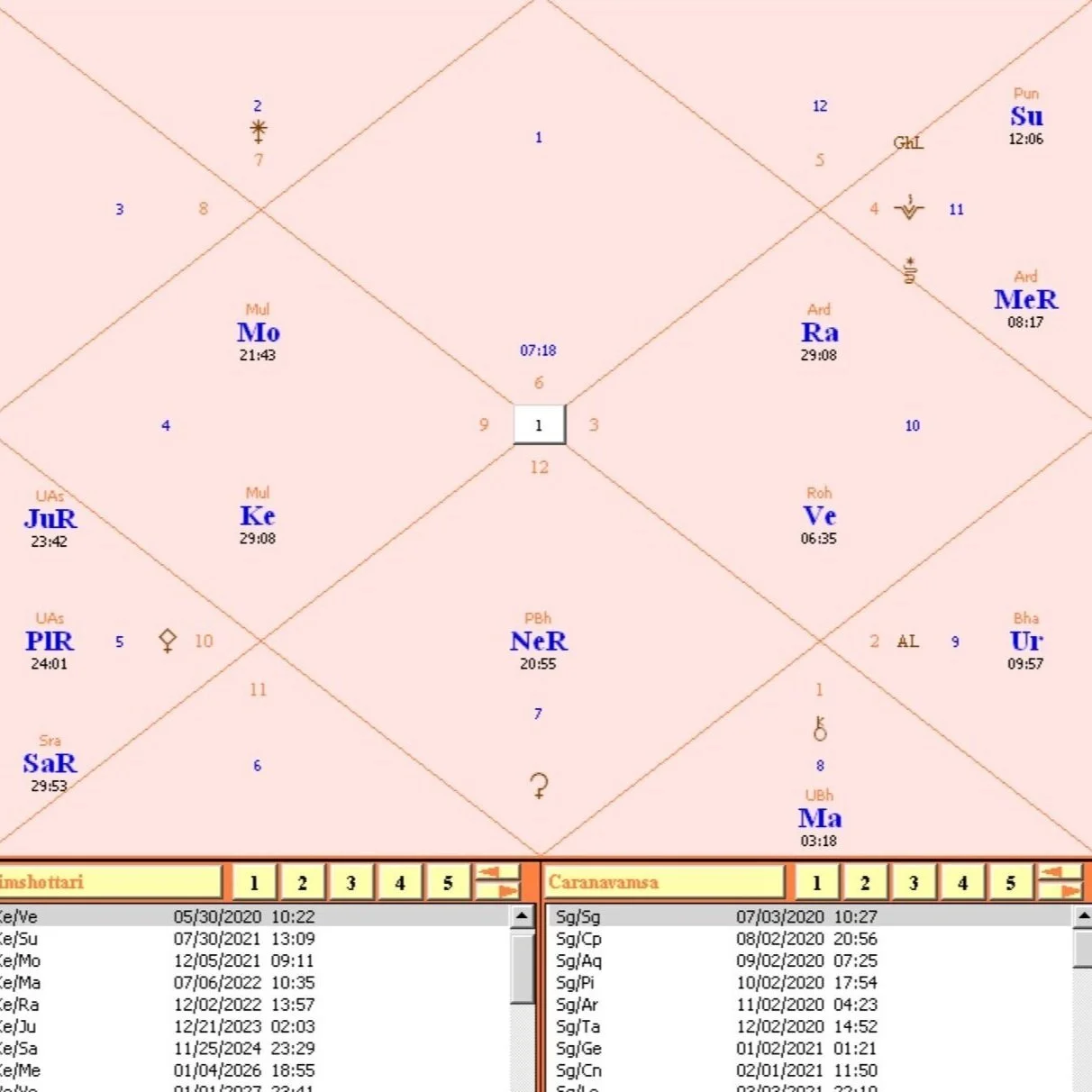
Task: Select dasa level 4 in Vimshottari panel
Action: [400, 882]
